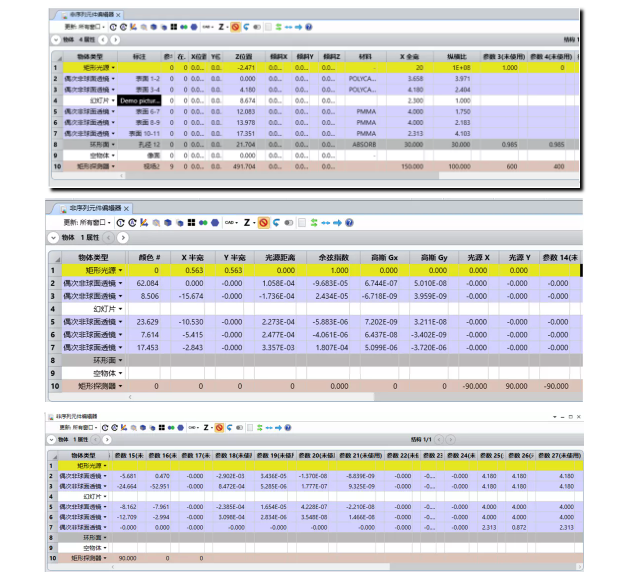Open the help question-mark icon in middle editor
Viewport: 642px width, 581px height.
(x=349, y=223)
